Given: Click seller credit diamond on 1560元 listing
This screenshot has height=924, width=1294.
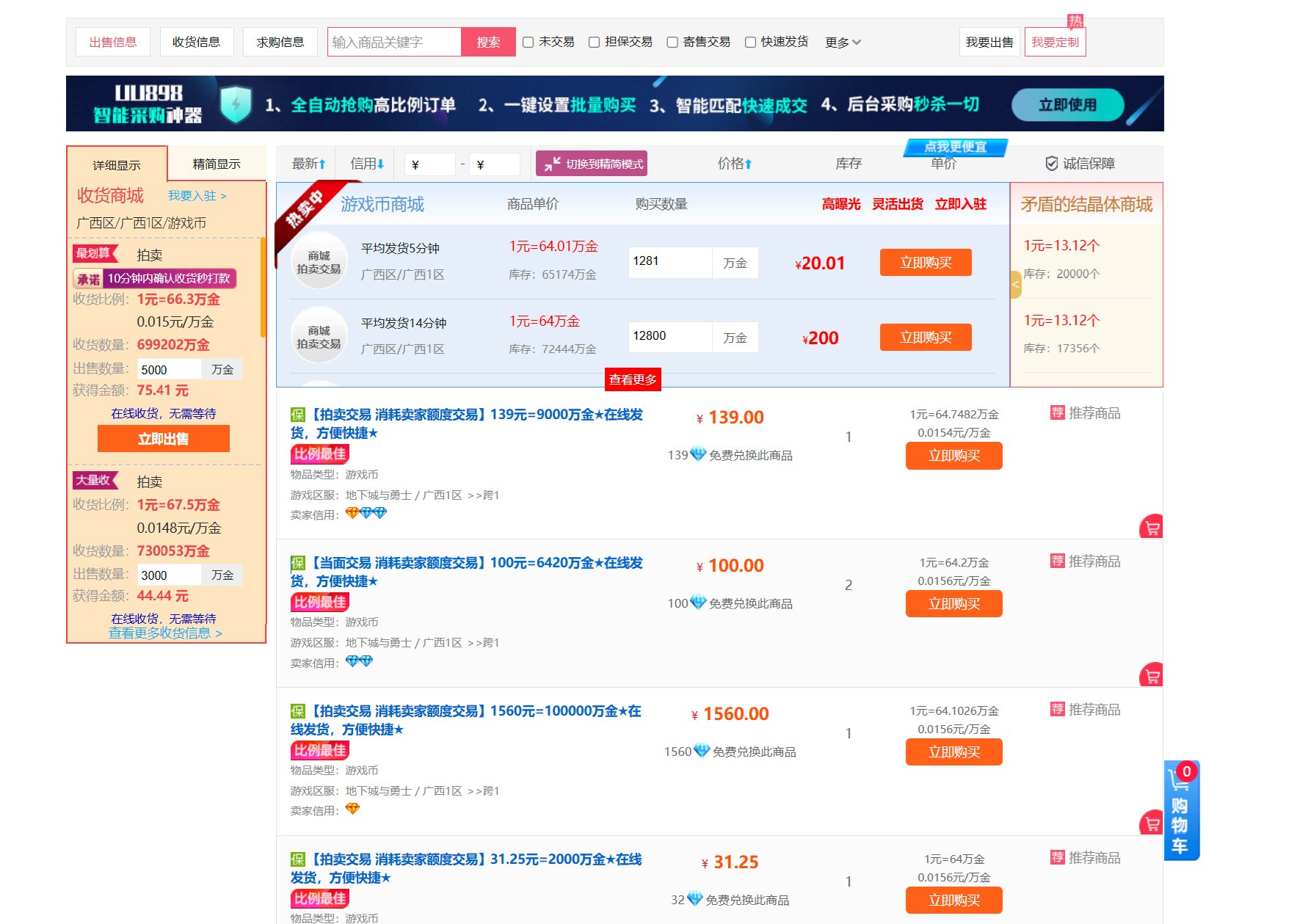Looking at the screenshot, I should [x=352, y=809].
